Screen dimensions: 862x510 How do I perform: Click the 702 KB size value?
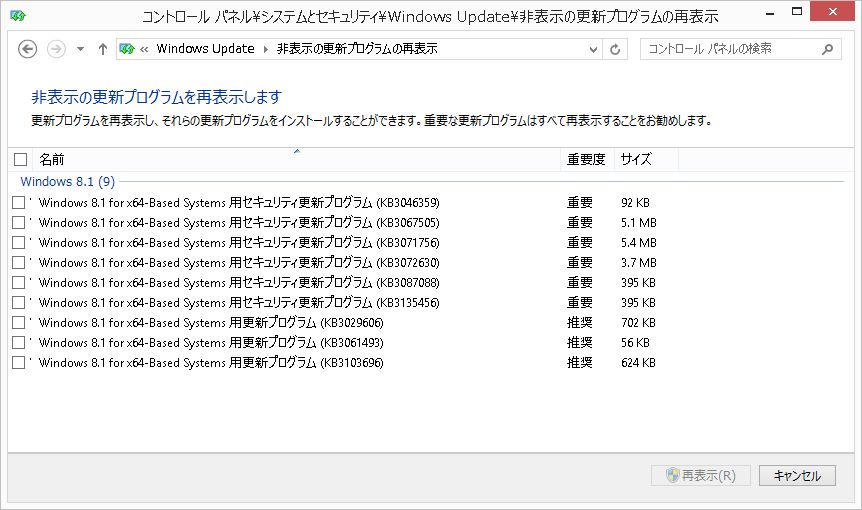click(638, 323)
